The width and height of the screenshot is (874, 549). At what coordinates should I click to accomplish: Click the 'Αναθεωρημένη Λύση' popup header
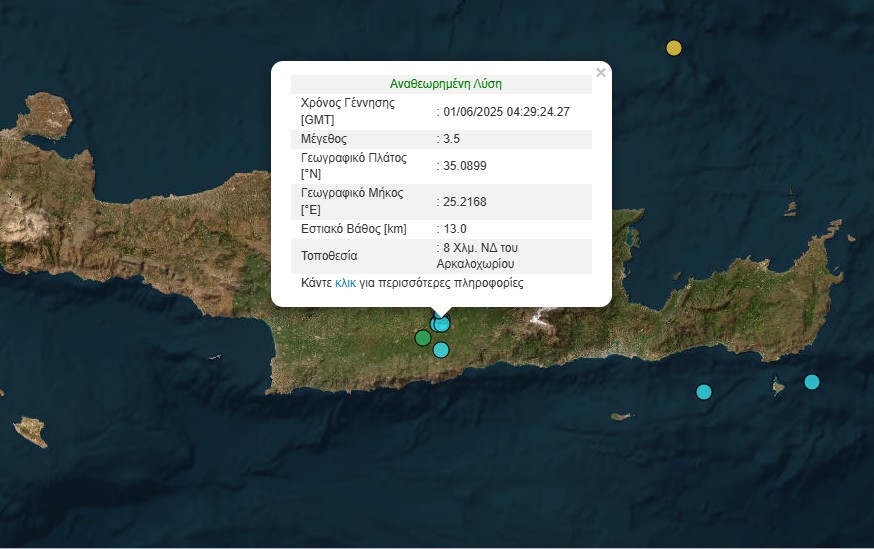click(445, 84)
